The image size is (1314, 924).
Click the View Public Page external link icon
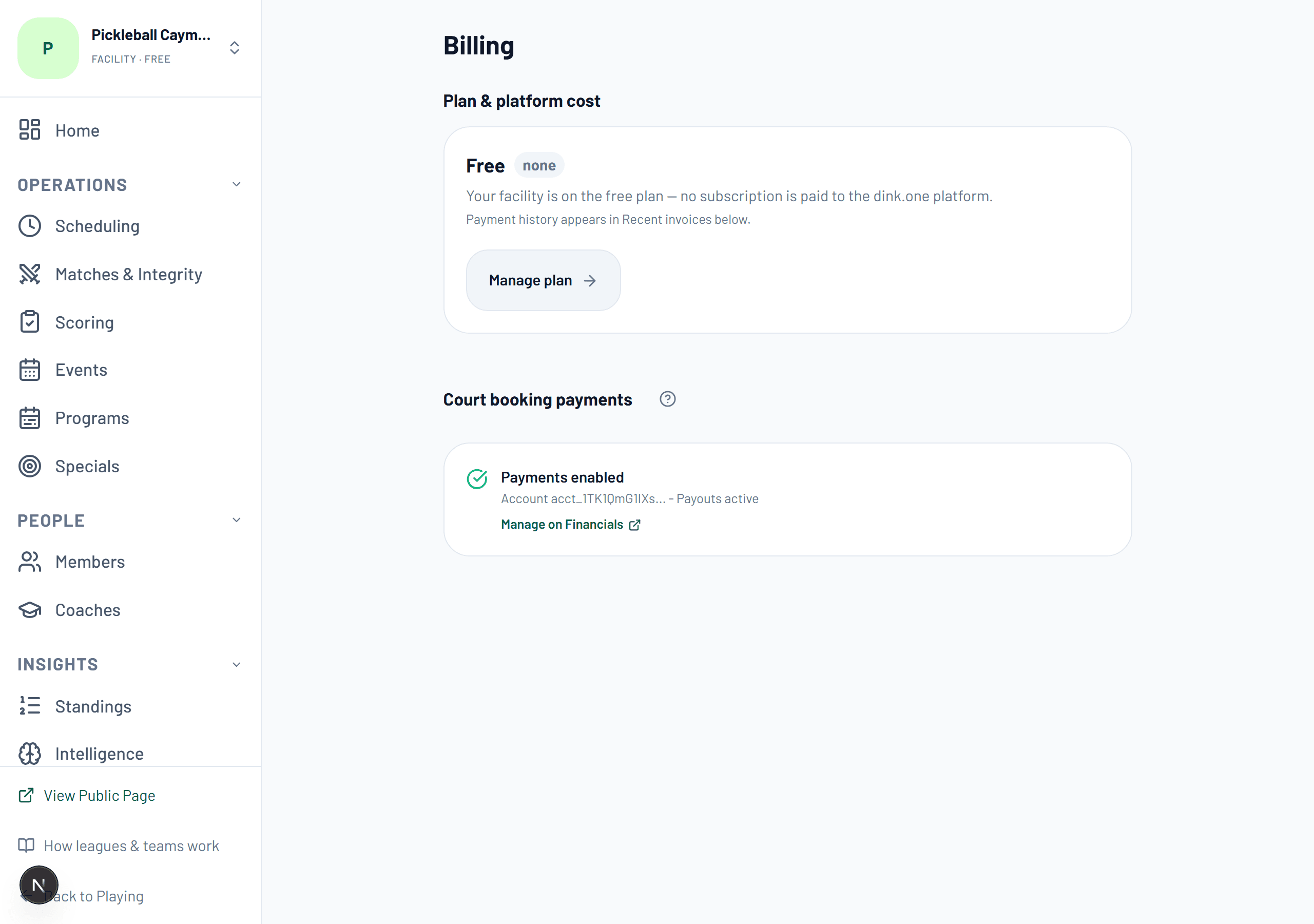26,795
